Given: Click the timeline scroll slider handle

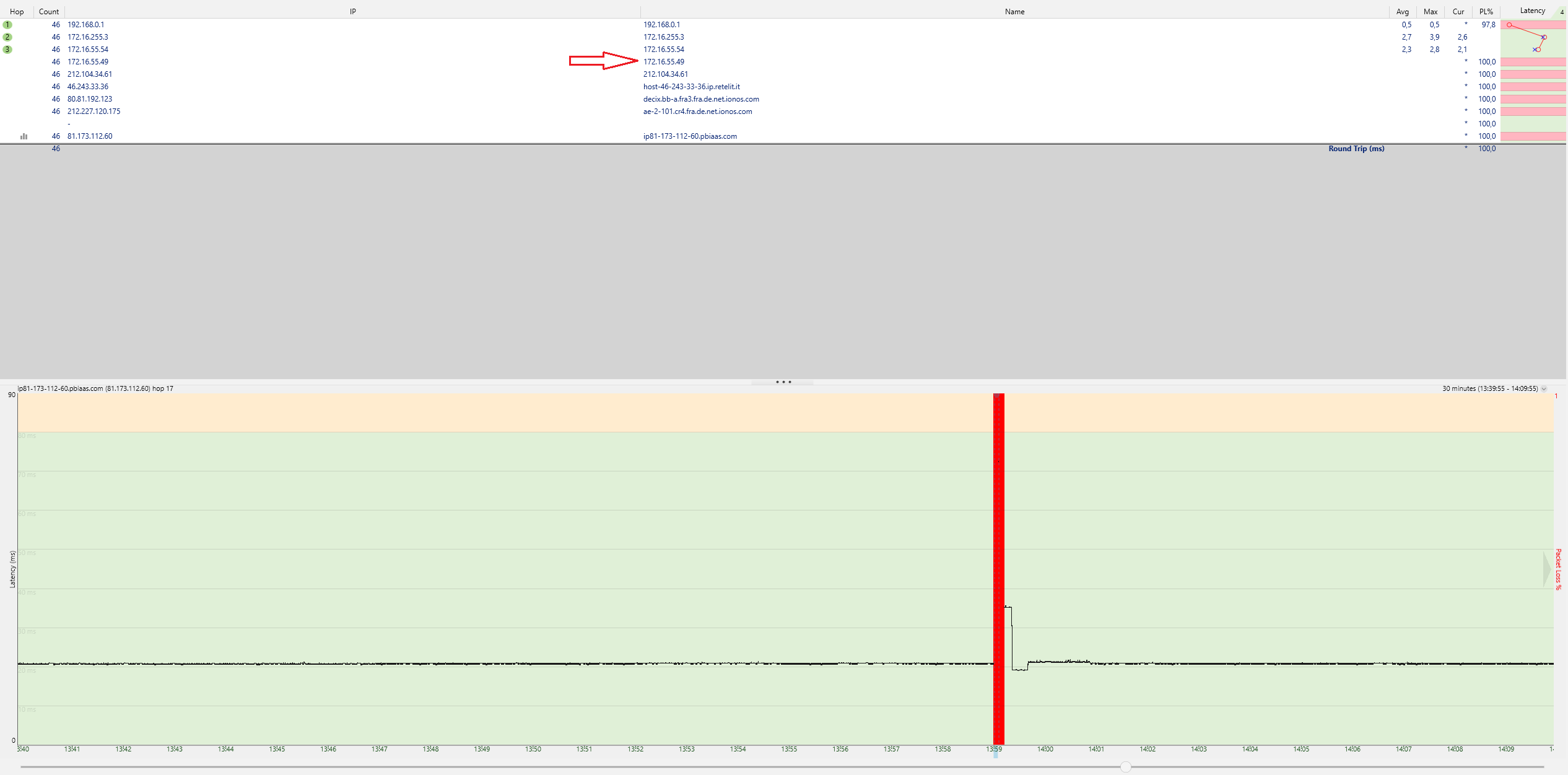Looking at the screenshot, I should [x=1126, y=767].
